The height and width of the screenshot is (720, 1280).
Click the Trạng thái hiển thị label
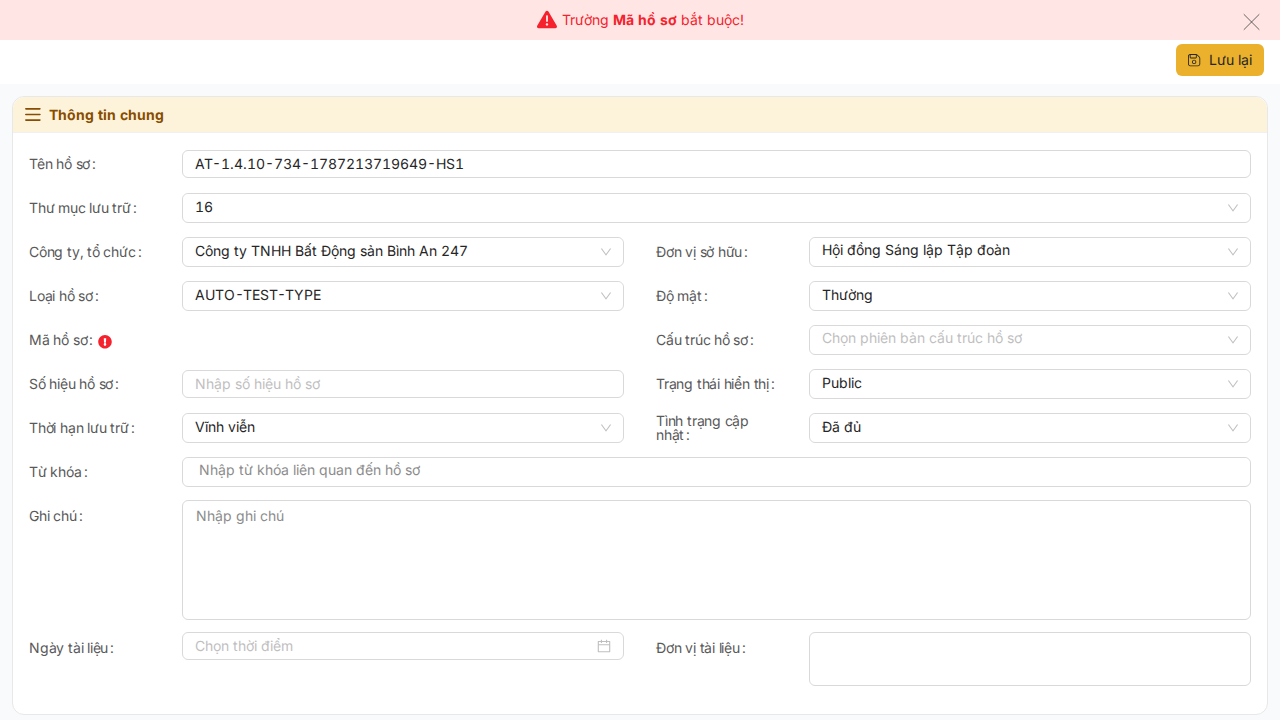[x=715, y=384]
